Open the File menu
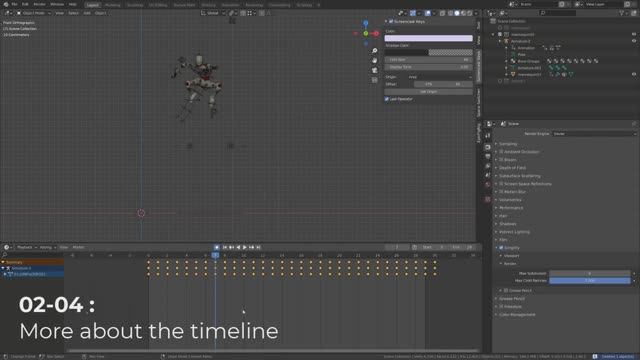The image size is (640, 360). tap(15, 4)
